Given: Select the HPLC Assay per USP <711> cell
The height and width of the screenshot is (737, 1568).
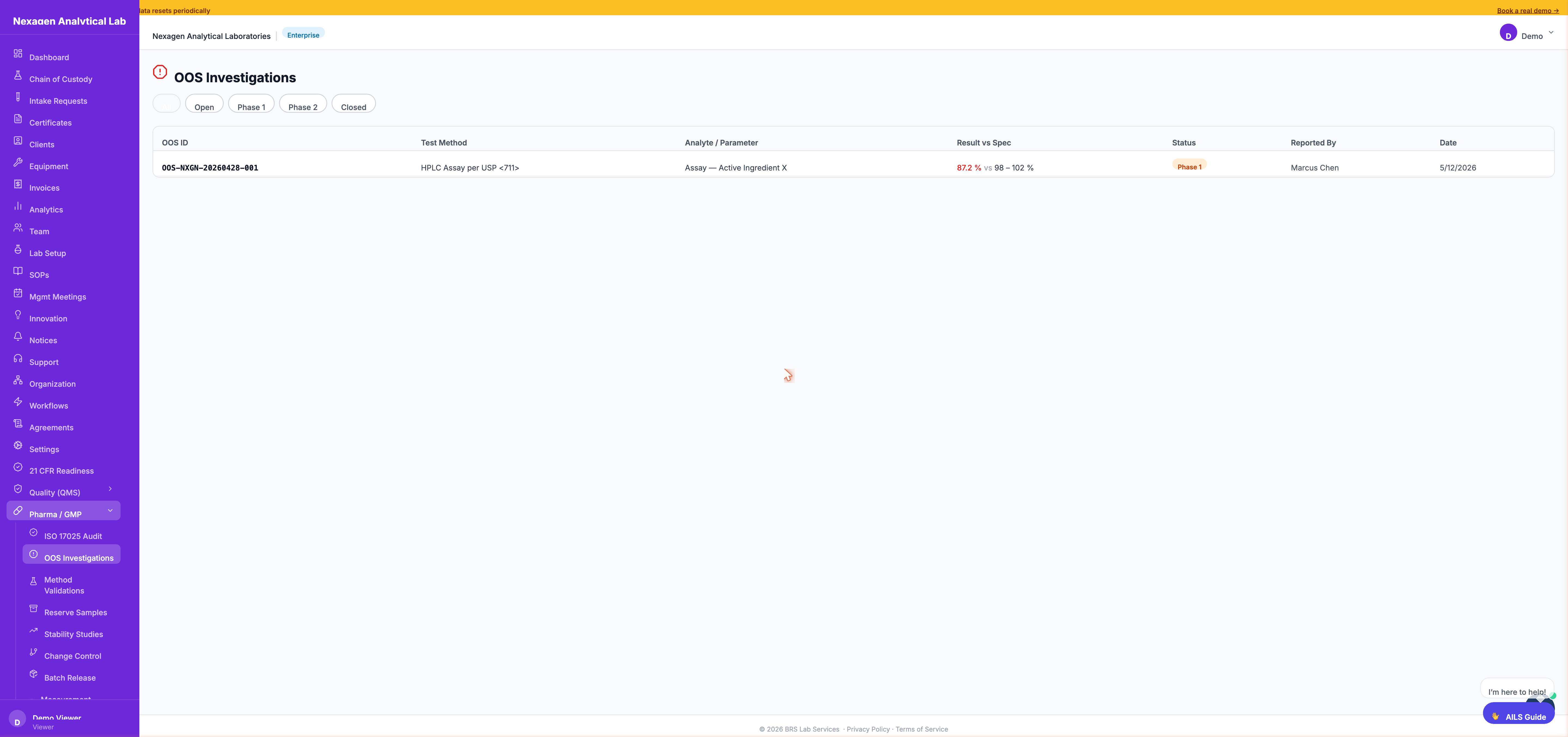Looking at the screenshot, I should 470,167.
